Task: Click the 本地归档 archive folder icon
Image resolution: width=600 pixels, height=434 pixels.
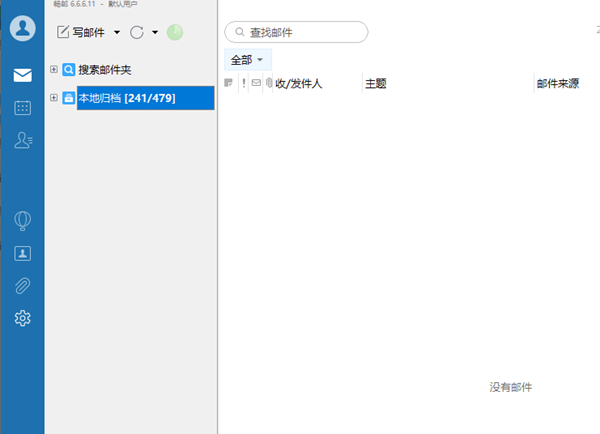Action: point(69,98)
